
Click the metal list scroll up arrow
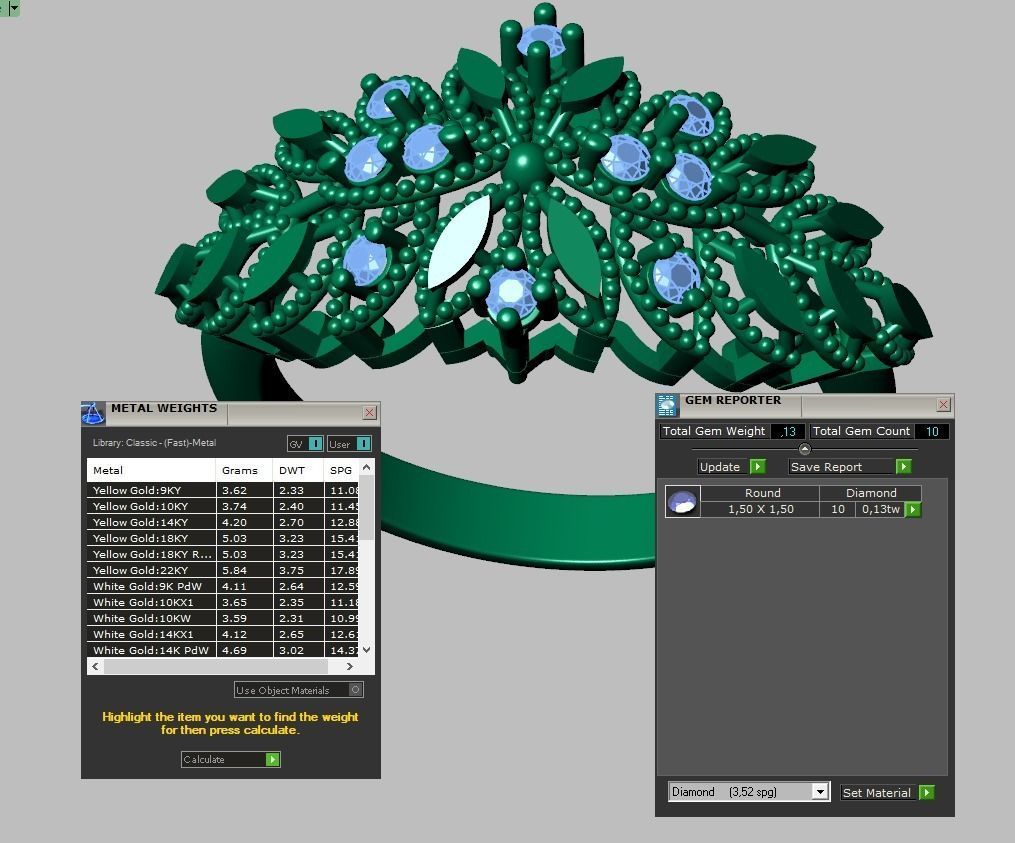click(366, 467)
